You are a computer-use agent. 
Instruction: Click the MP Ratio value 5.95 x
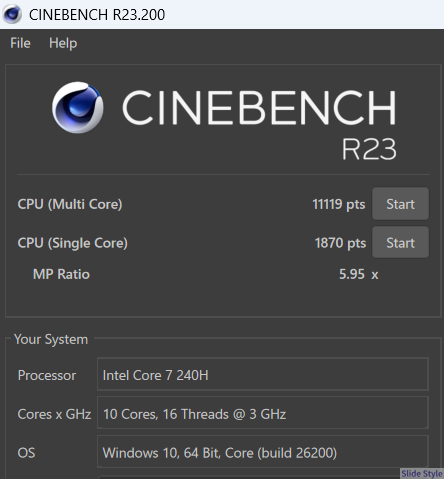pyautogui.click(x=359, y=274)
